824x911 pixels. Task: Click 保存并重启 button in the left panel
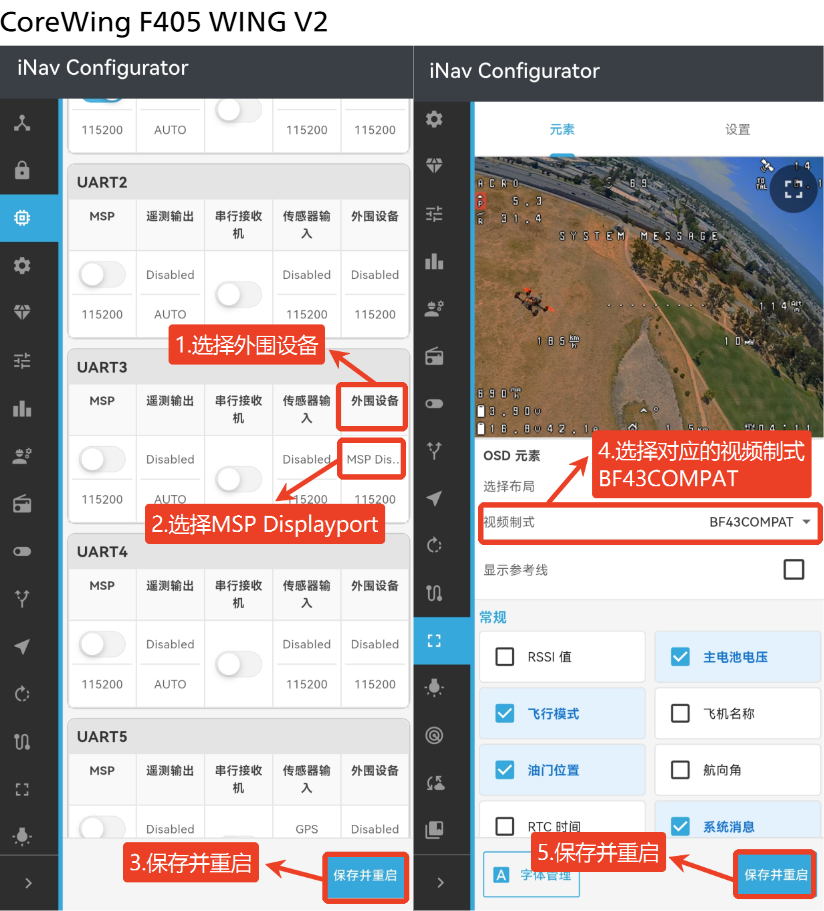point(365,875)
